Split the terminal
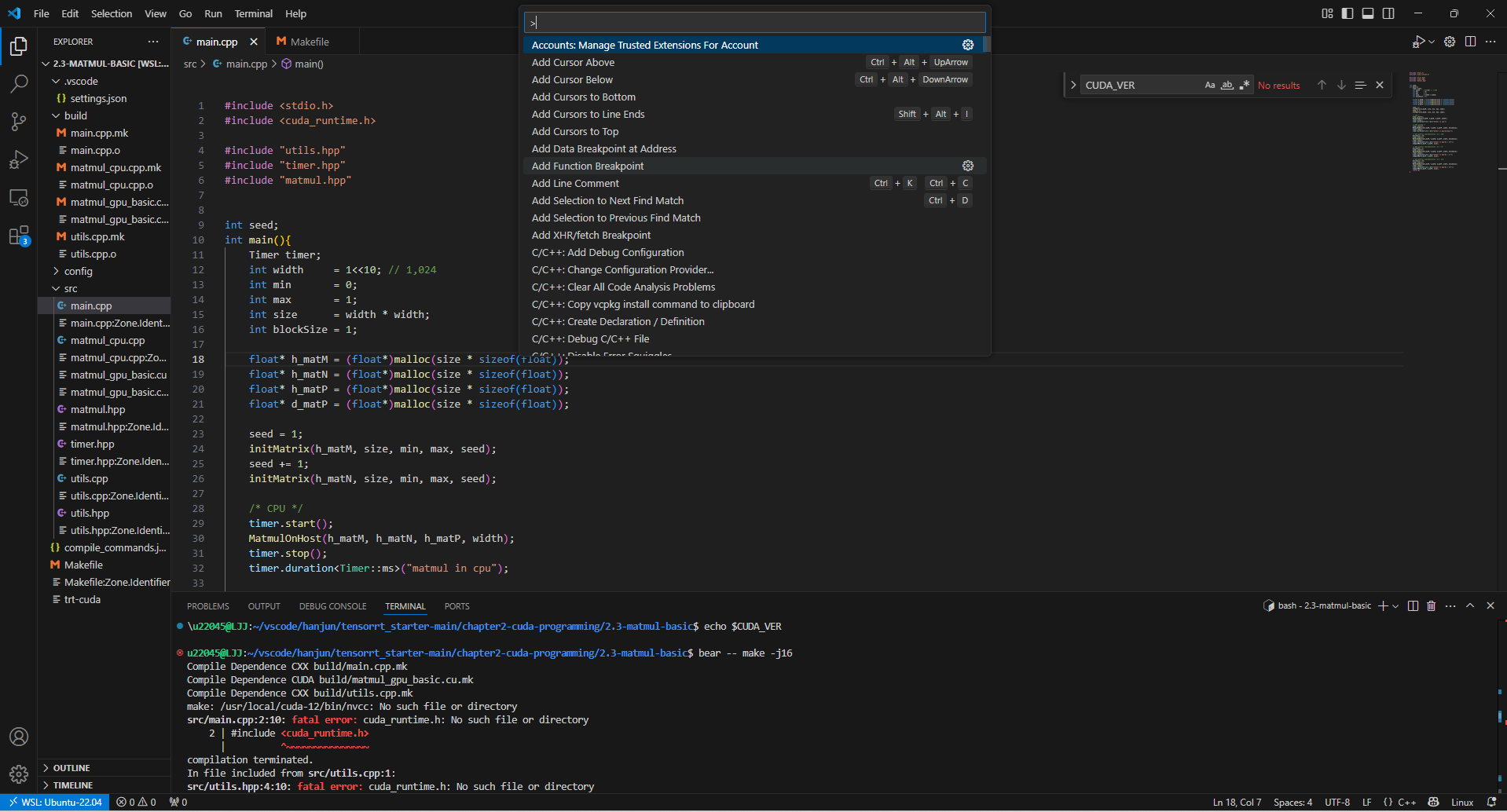 pyautogui.click(x=1413, y=605)
